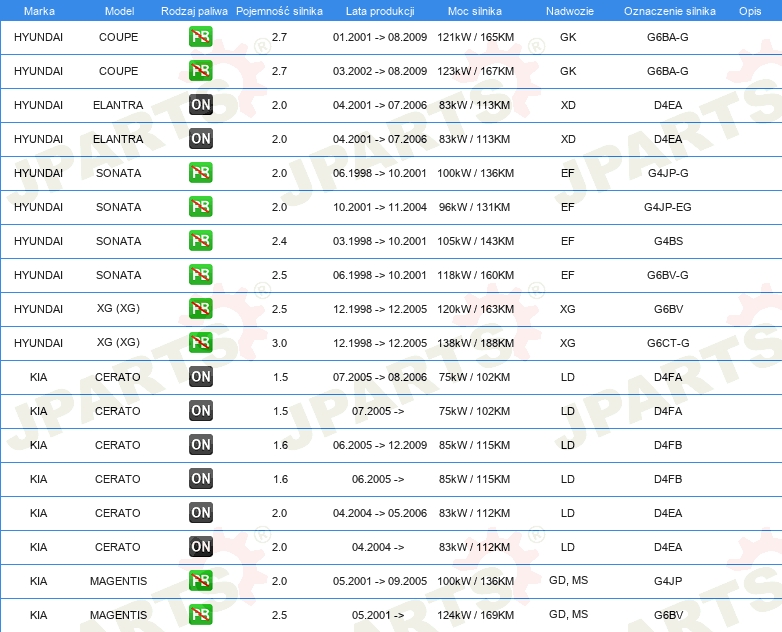Select the Moc silnika column header
Image resolution: width=782 pixels, height=632 pixels.
coord(475,11)
